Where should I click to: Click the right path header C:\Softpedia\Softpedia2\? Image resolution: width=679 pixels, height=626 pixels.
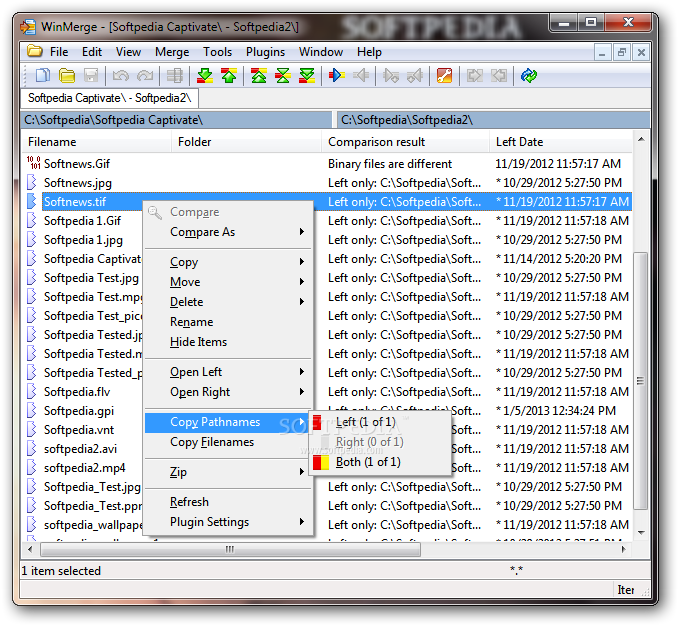point(494,120)
